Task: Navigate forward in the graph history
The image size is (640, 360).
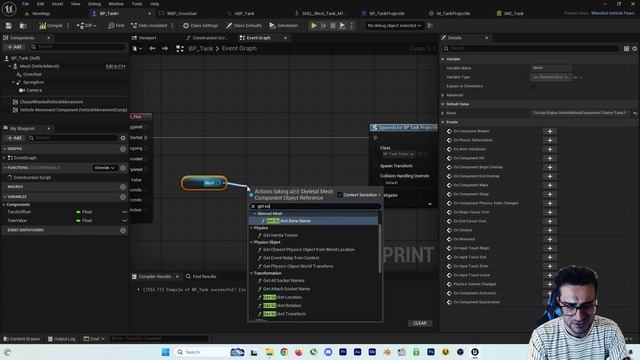Action: (x=165, y=49)
